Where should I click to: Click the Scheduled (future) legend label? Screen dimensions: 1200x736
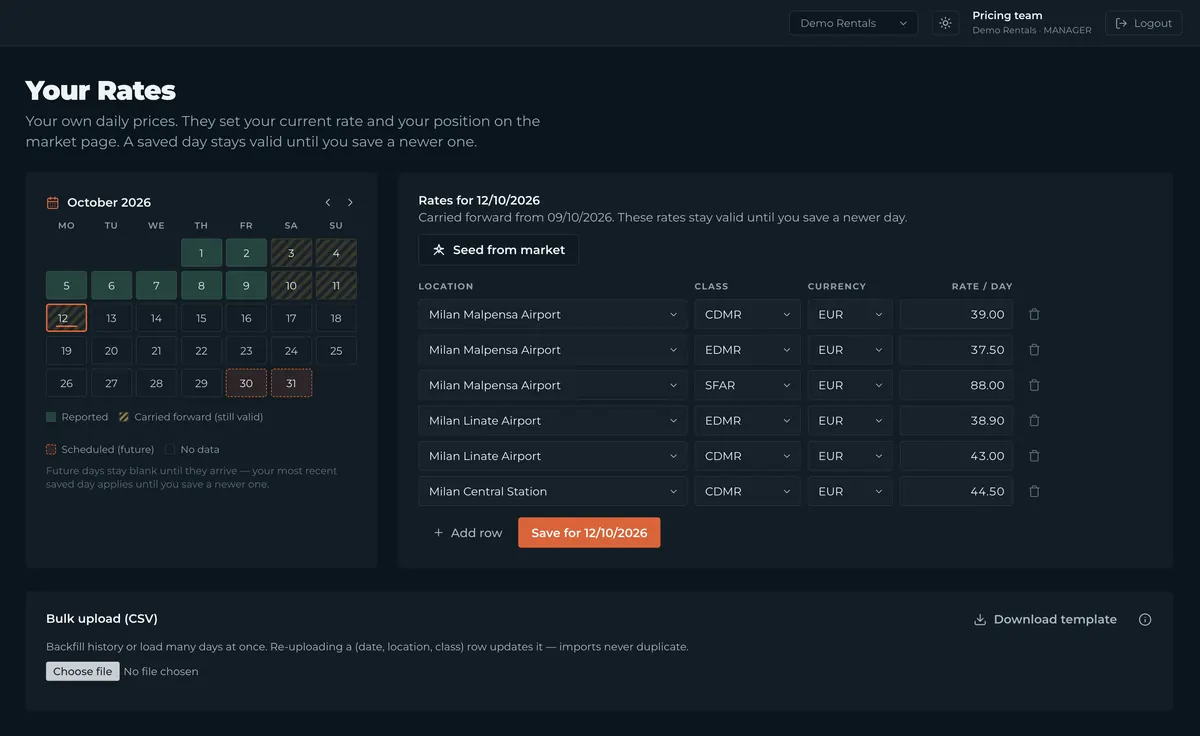pos(107,450)
